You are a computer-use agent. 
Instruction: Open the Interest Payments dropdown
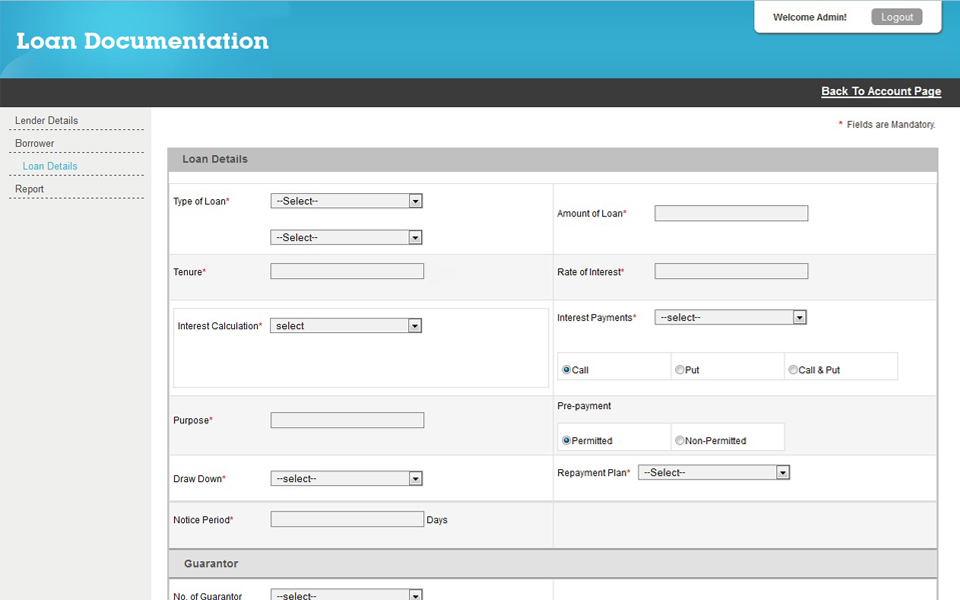[730, 318]
